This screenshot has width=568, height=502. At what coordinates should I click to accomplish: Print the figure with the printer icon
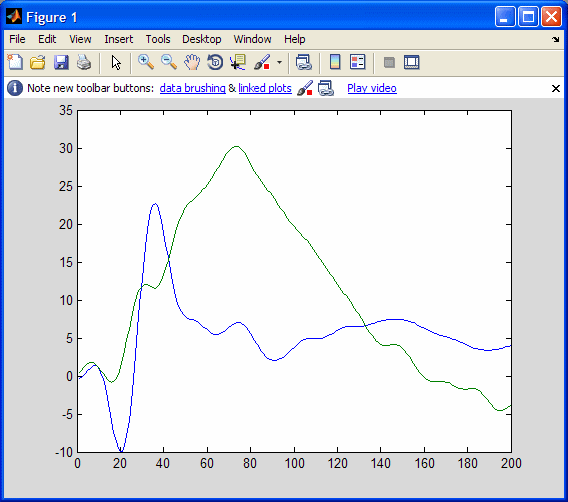84,62
